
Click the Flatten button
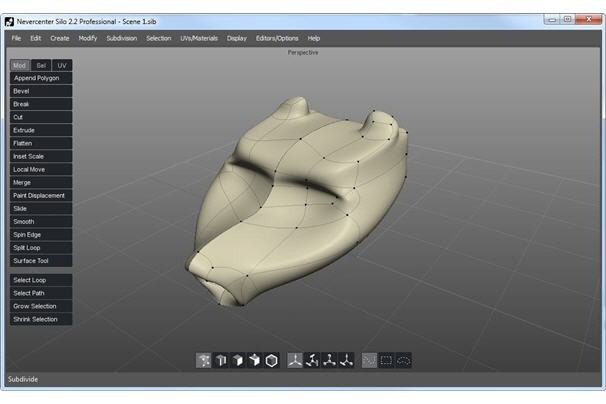(x=41, y=143)
